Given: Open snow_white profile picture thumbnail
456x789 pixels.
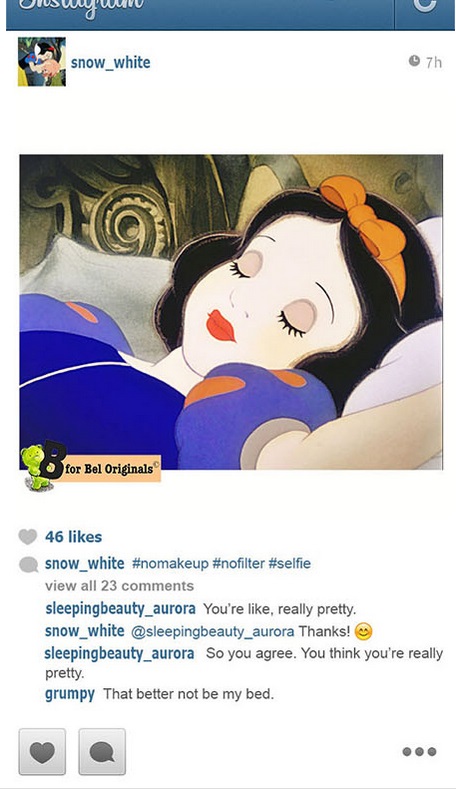Looking at the screenshot, I should tap(42, 61).
